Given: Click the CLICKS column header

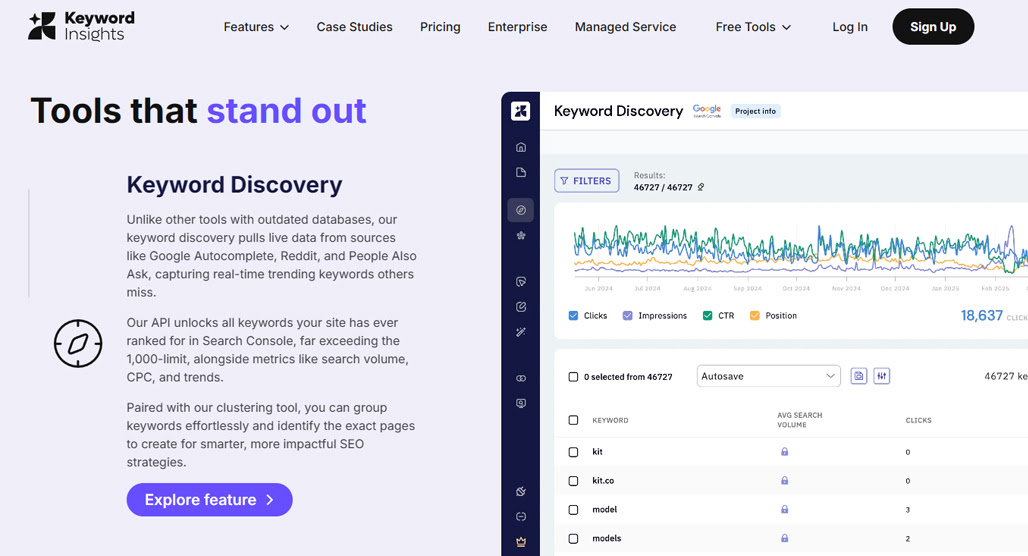Looking at the screenshot, I should 918,420.
